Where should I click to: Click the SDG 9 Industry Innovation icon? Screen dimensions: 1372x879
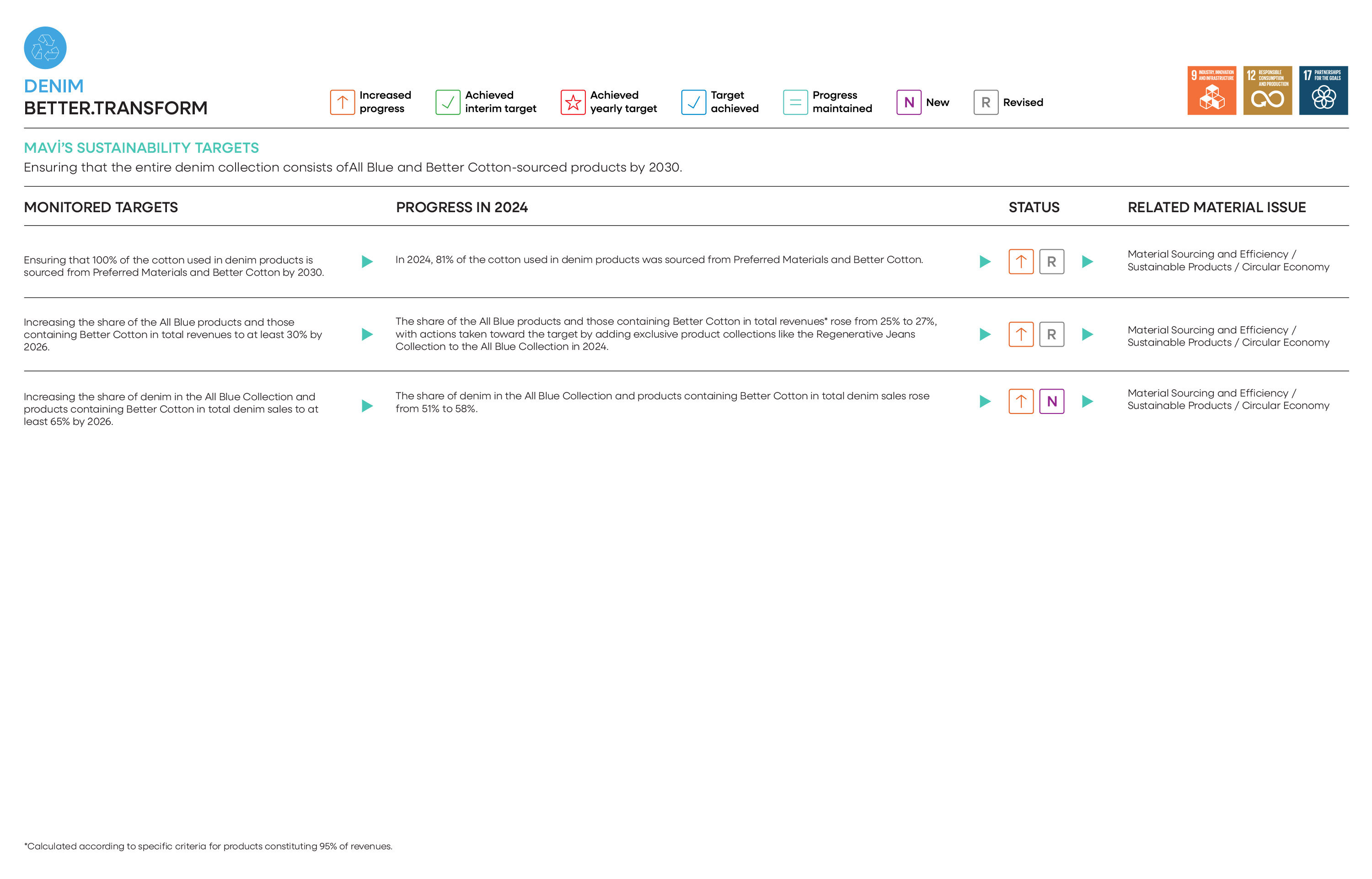click(1211, 90)
